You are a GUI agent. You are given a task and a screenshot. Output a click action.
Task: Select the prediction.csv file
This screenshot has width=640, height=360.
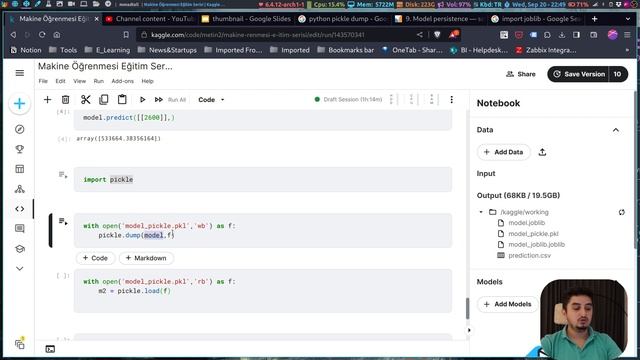529,256
